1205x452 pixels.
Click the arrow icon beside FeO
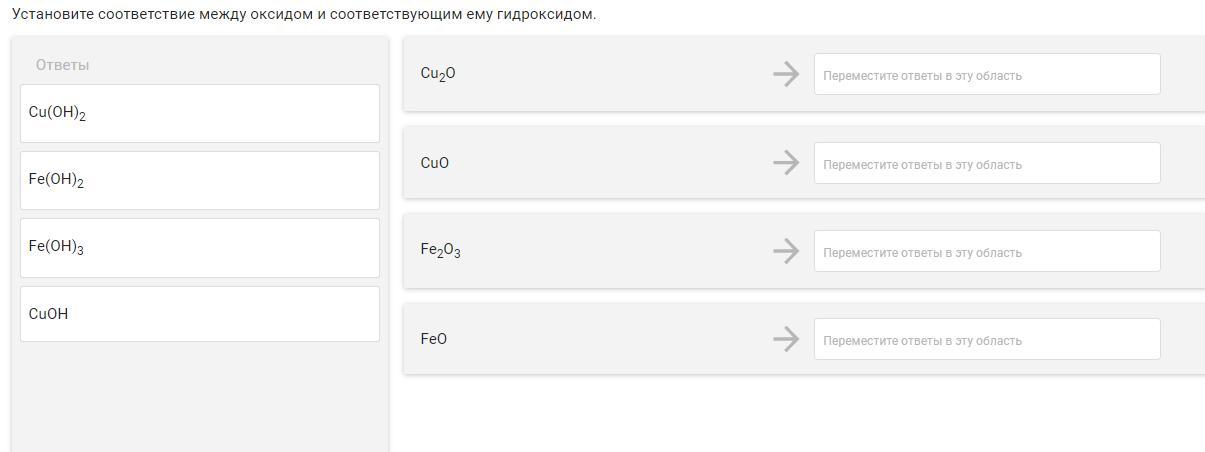(786, 339)
